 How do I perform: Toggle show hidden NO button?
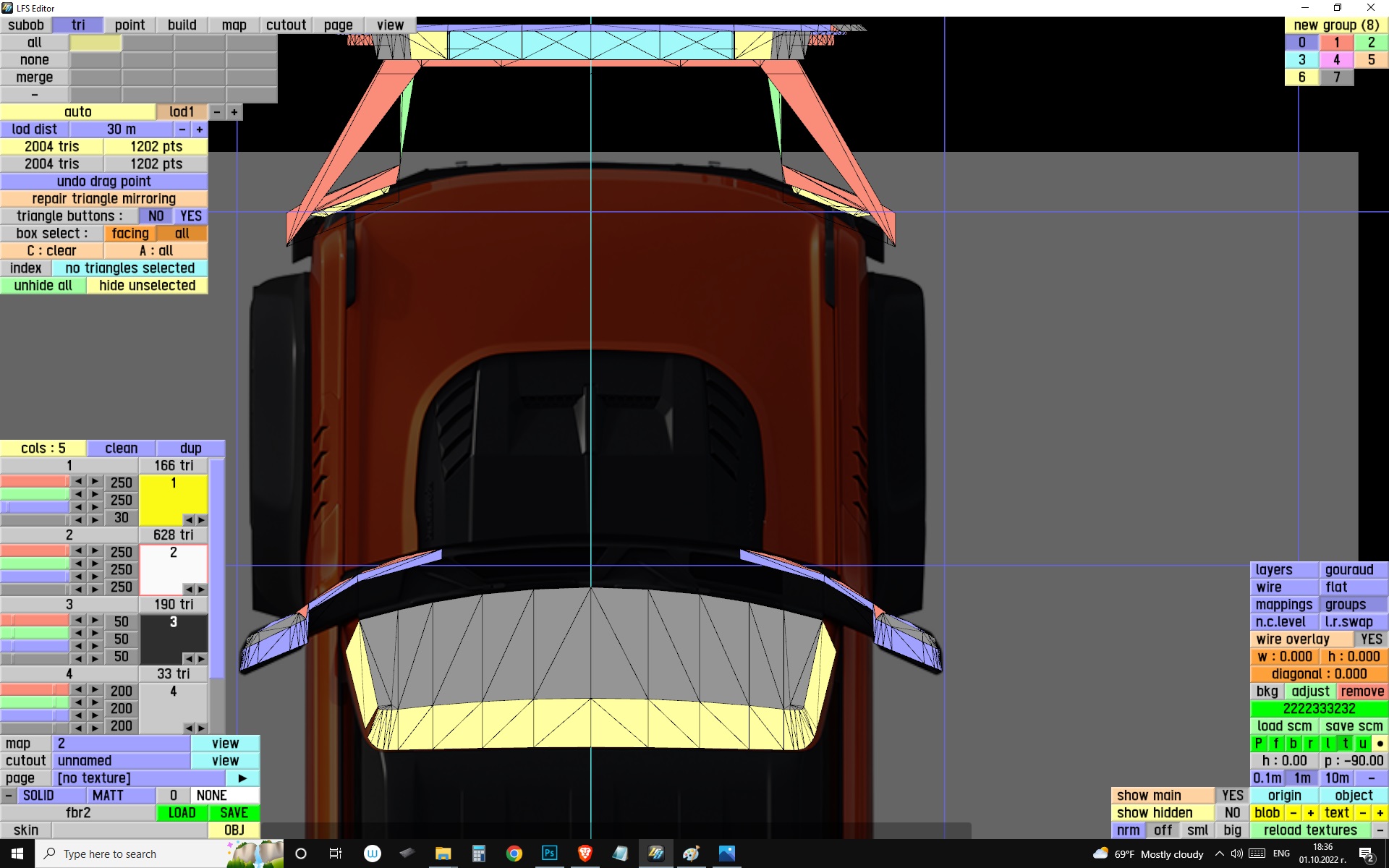(x=1232, y=812)
